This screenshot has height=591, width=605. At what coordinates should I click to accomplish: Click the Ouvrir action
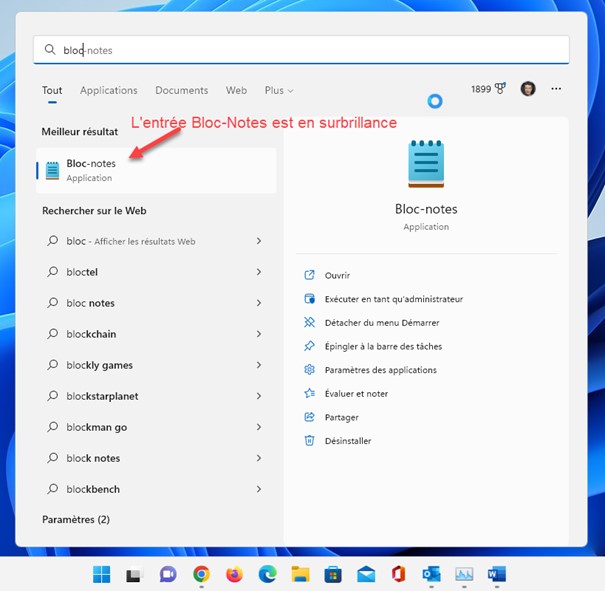click(x=337, y=275)
